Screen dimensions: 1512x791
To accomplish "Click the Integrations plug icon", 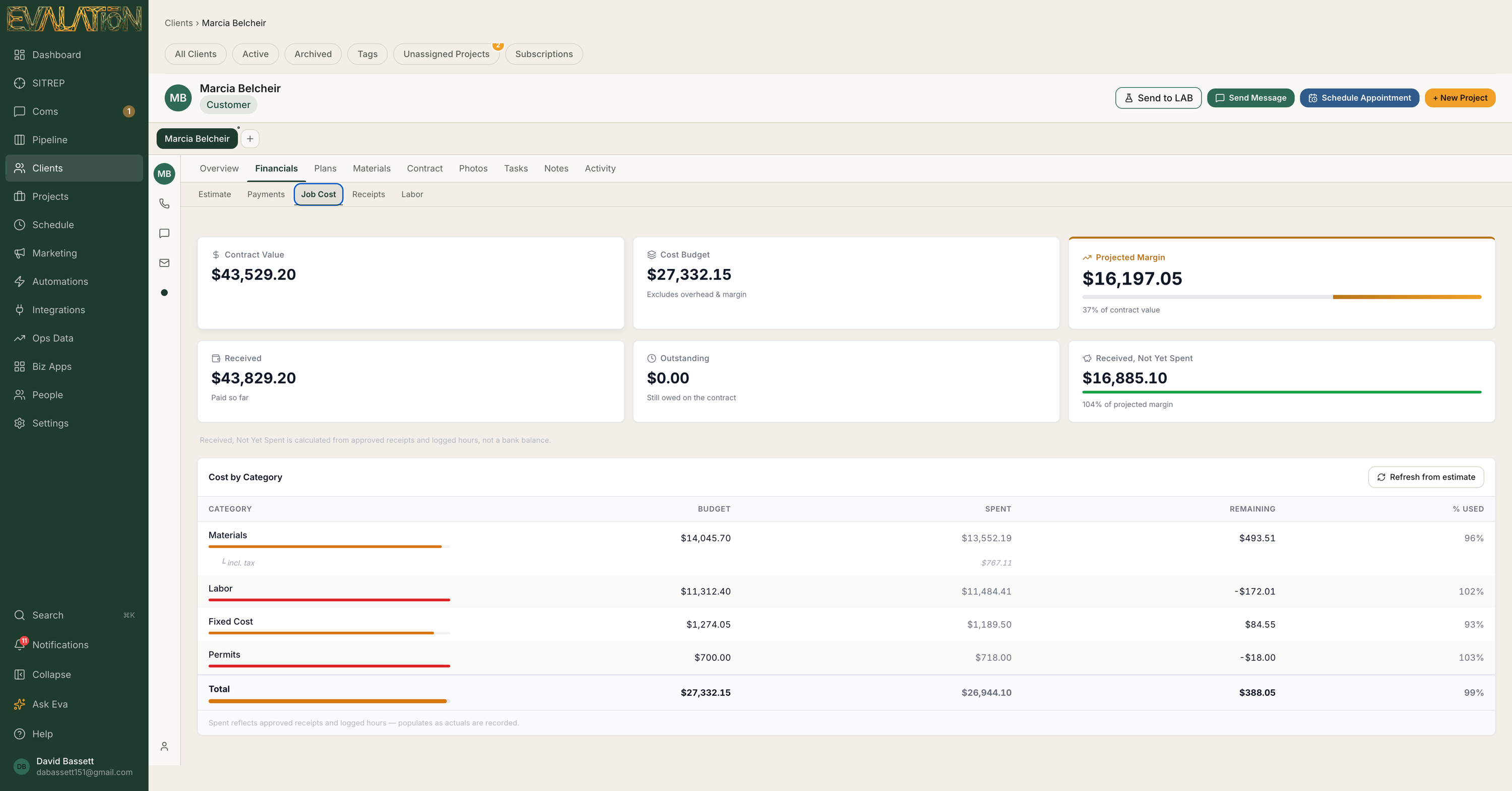I will pos(19,310).
